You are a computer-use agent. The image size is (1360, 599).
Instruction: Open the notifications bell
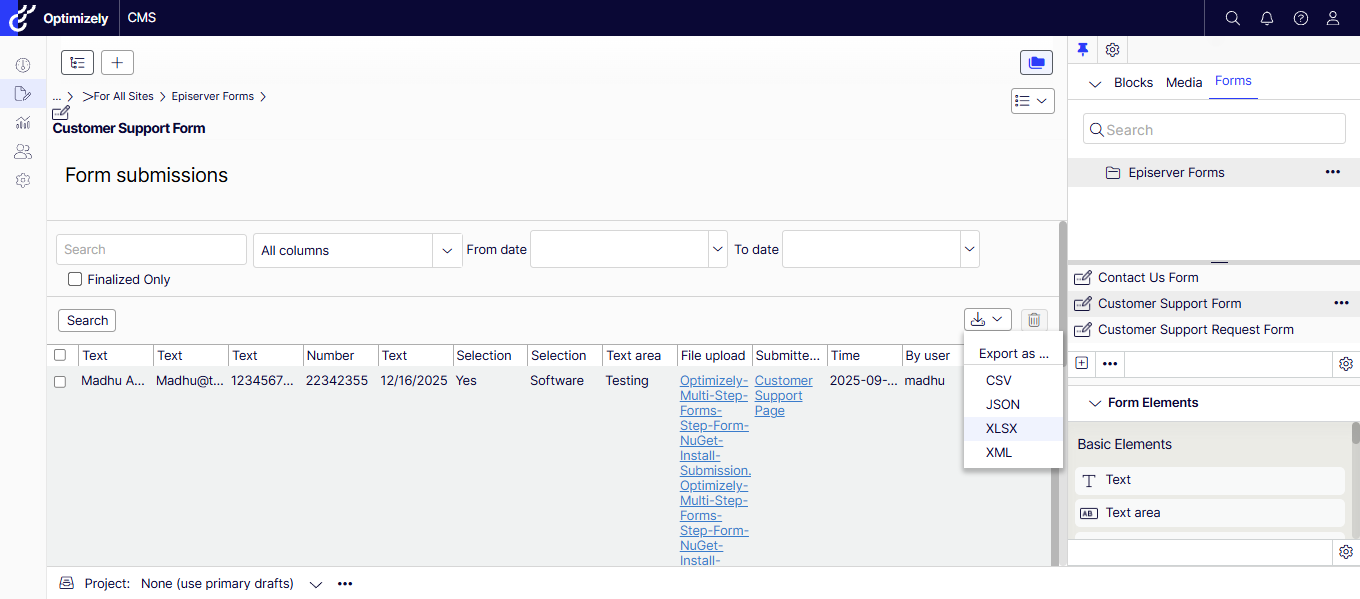pyautogui.click(x=1266, y=18)
